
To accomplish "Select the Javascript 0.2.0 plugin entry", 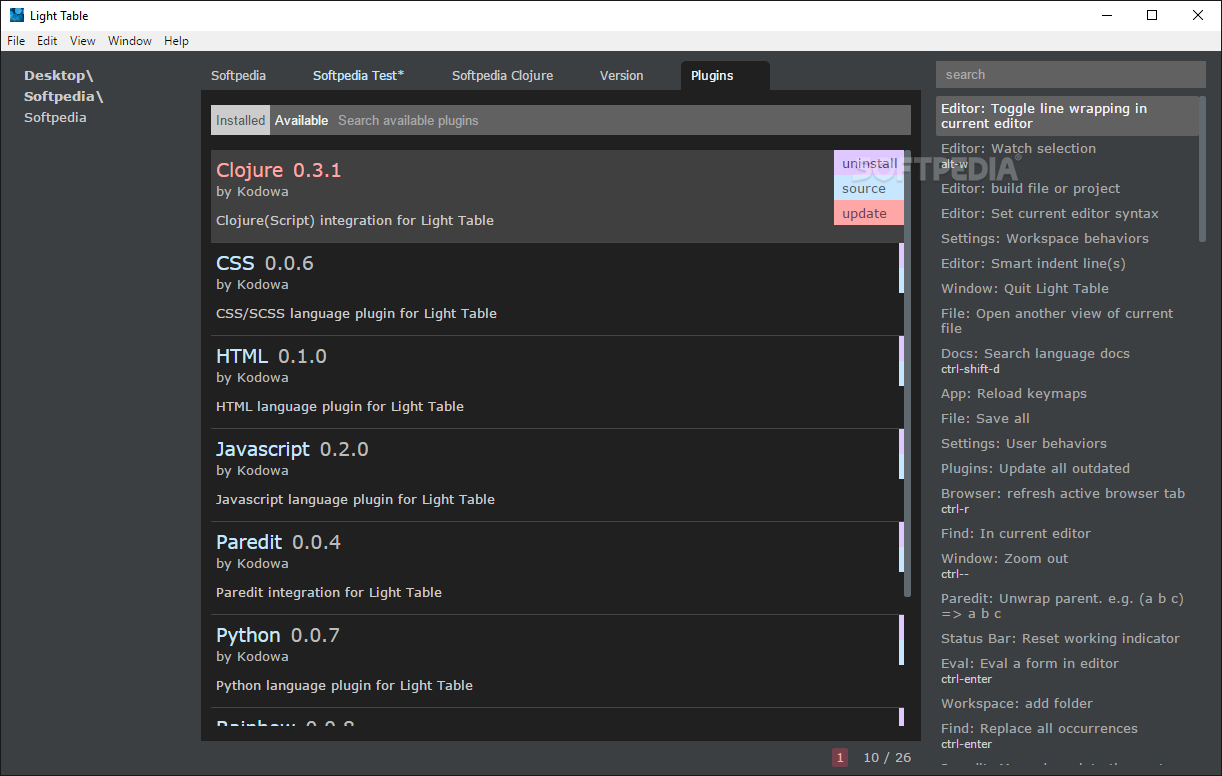I will tap(557, 475).
